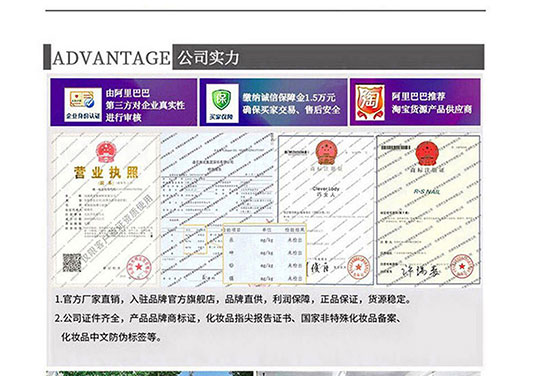Screen dimensions: 540x376
Task: Click the red Taobao supplier badge icon
Action: point(370,103)
